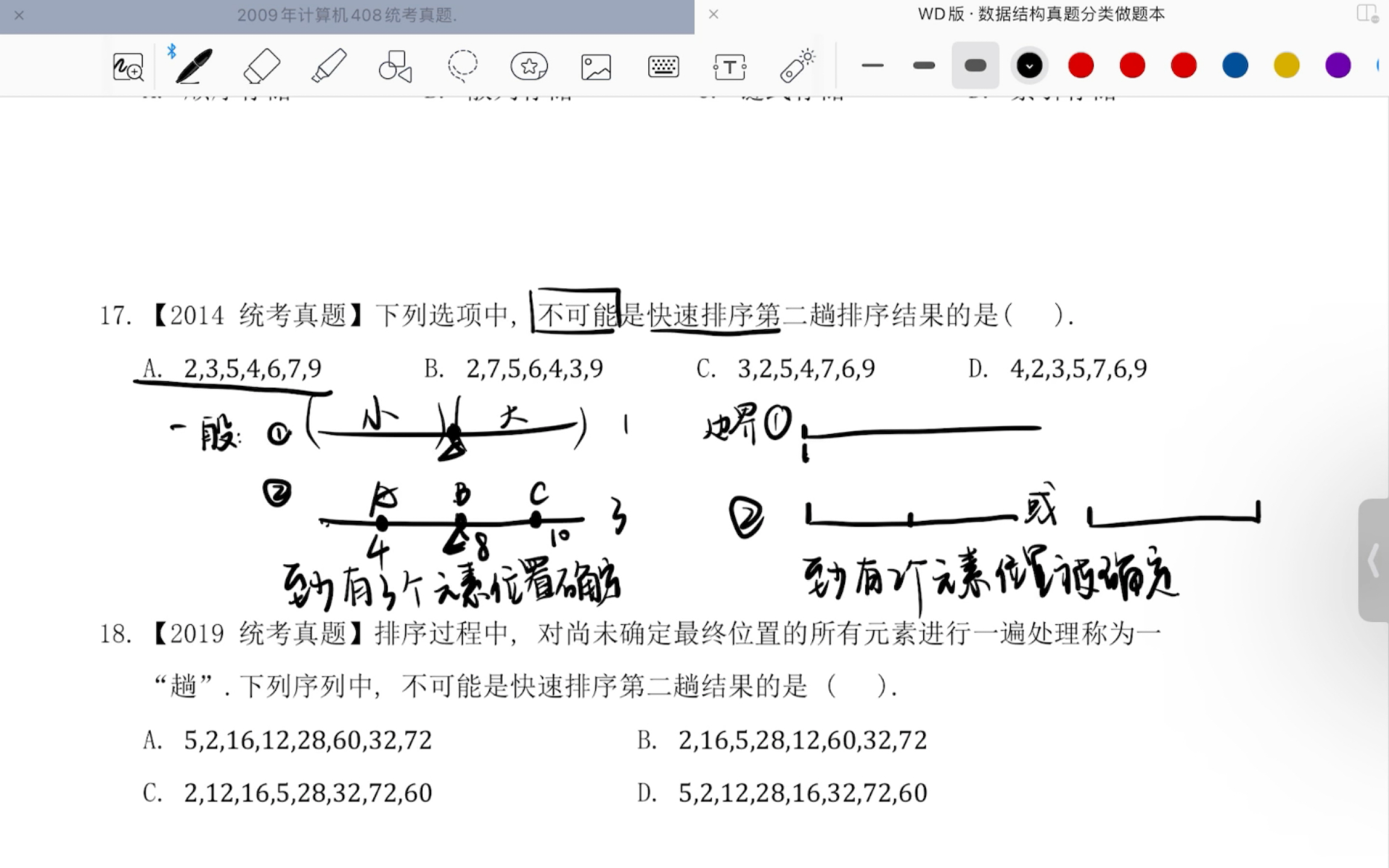Close the WD版 数据结构真题 tab
The height and width of the screenshot is (868, 1389).
[714, 14]
